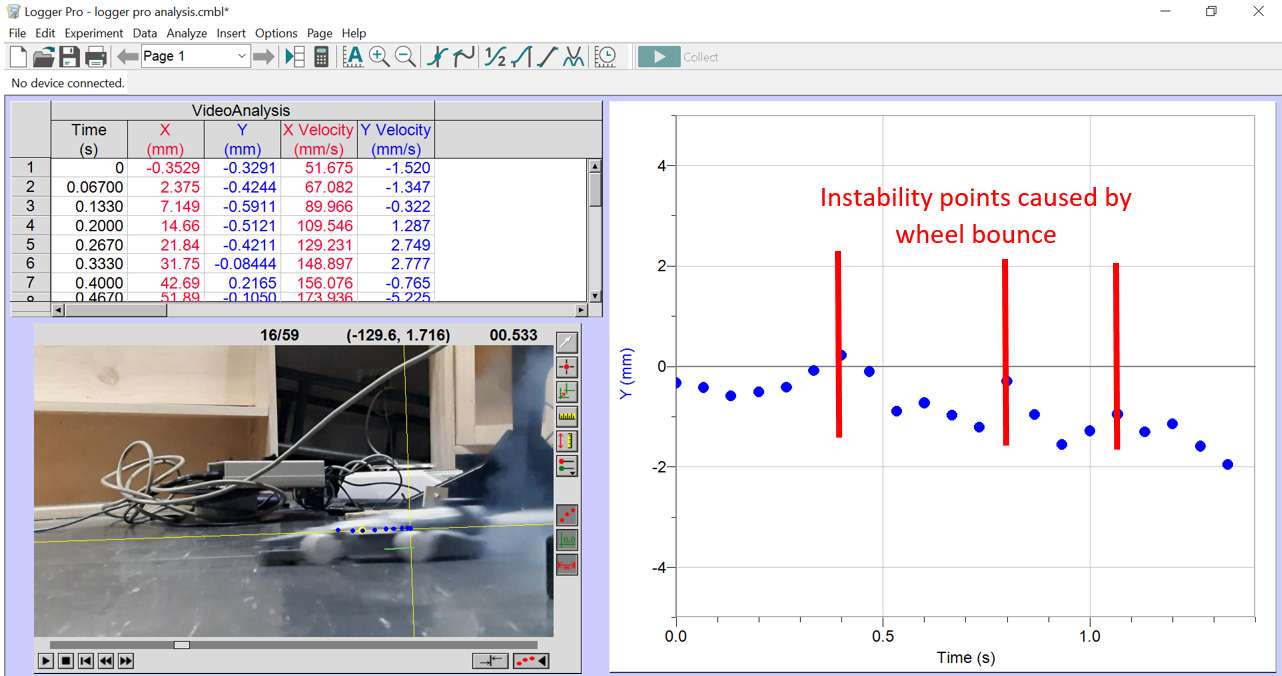This screenshot has width=1282, height=676.
Task: Autoscale the graph with the A icon
Action: pyautogui.click(x=353, y=57)
